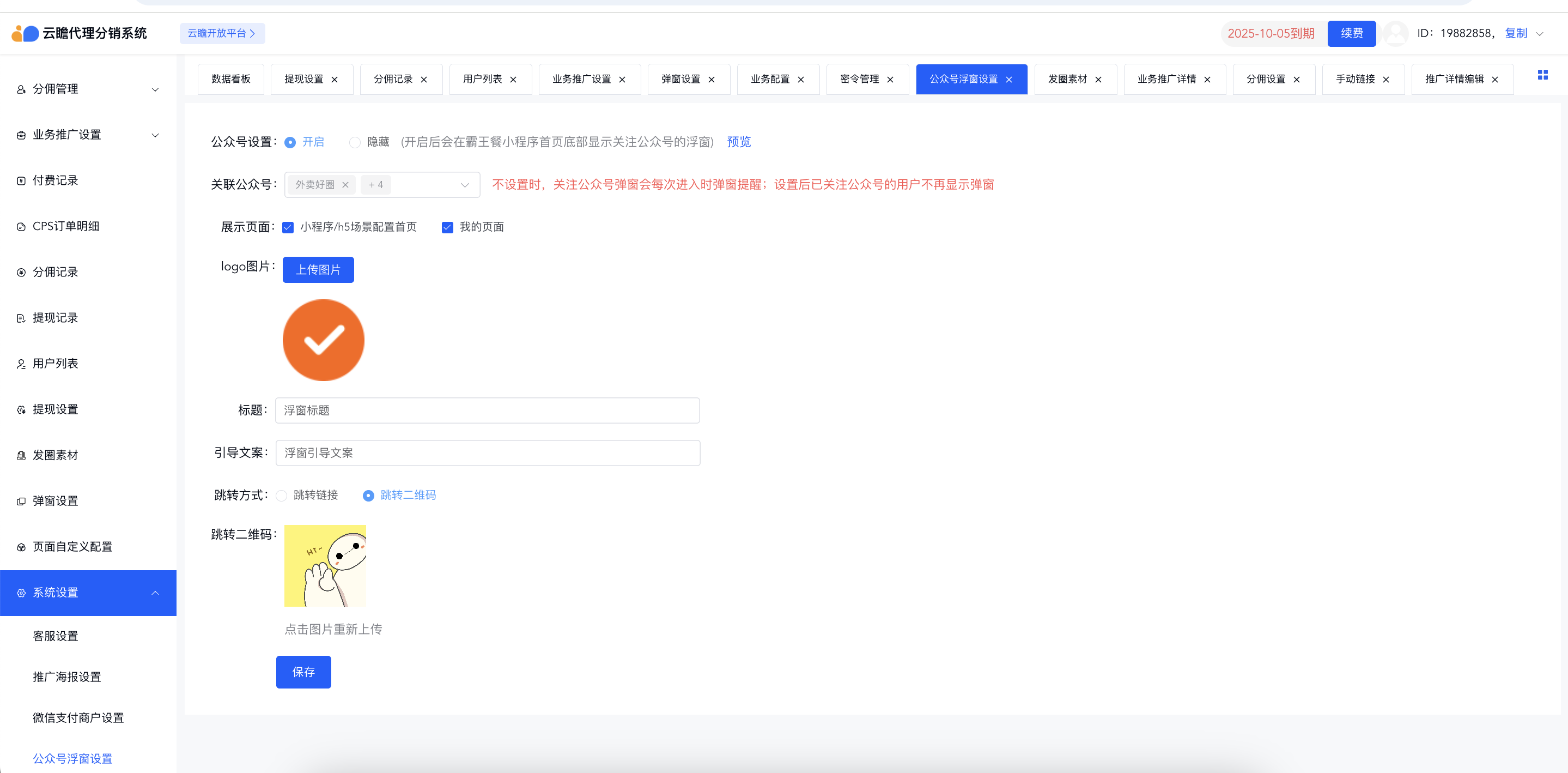
Task: Click the CPS订单明细 sidebar icon
Action: tap(21, 227)
